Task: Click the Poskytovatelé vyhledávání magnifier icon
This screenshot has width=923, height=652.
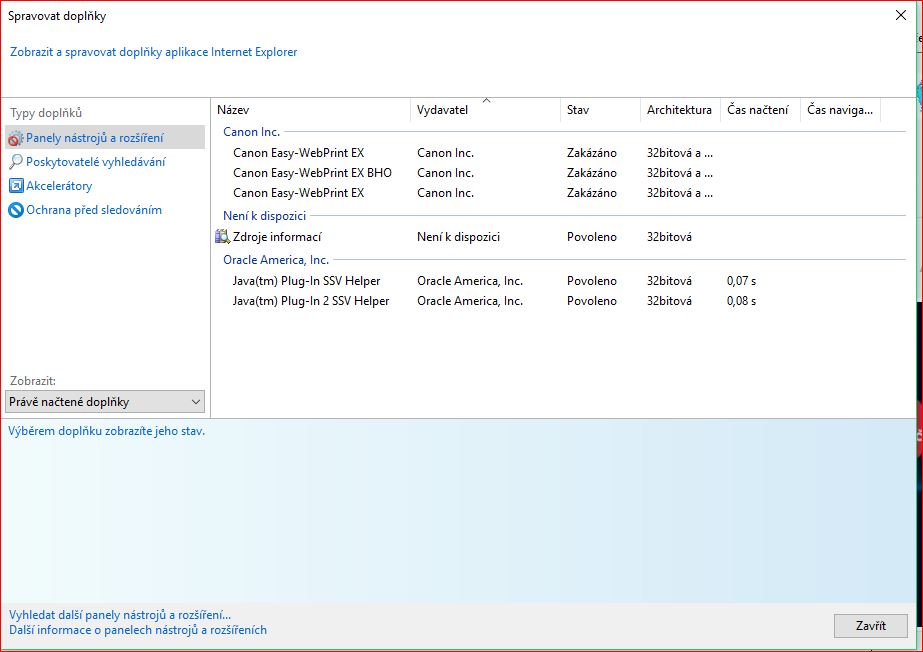Action: [15, 162]
